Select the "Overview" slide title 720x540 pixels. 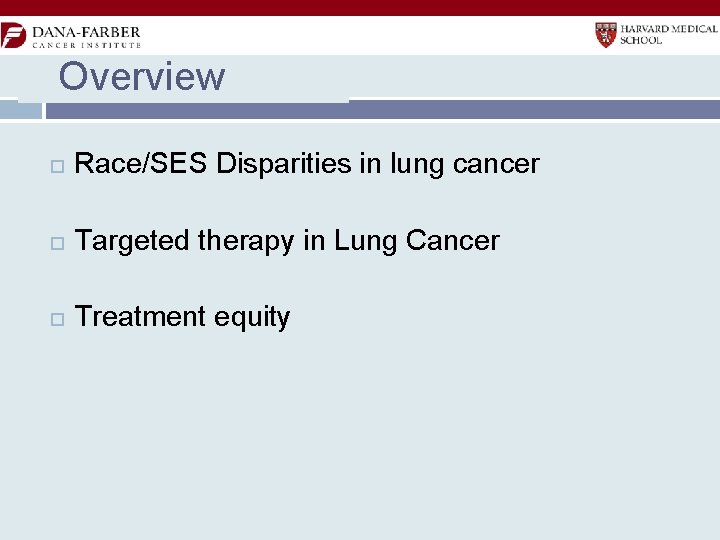(142, 77)
